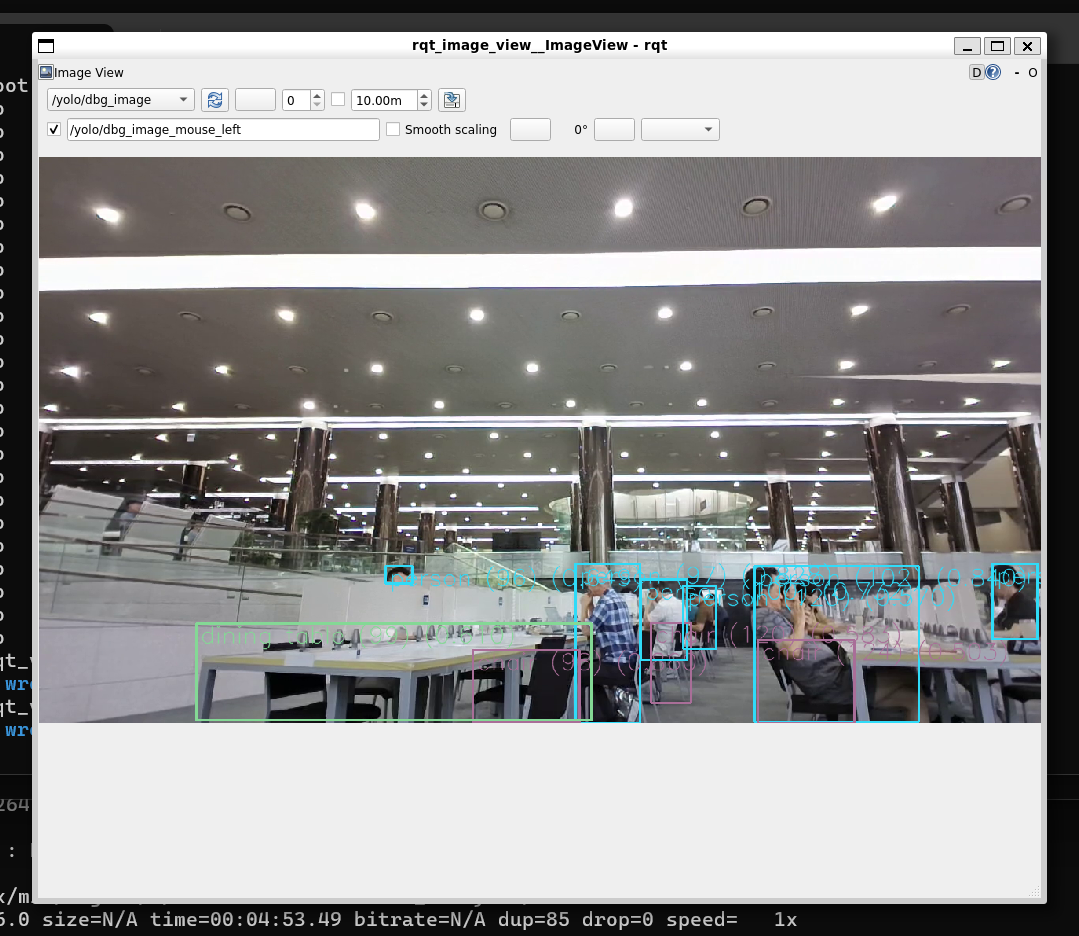Screen dimensions: 1079x936
Task: Click the blank button next to refresh icon
Action: [x=255, y=100]
